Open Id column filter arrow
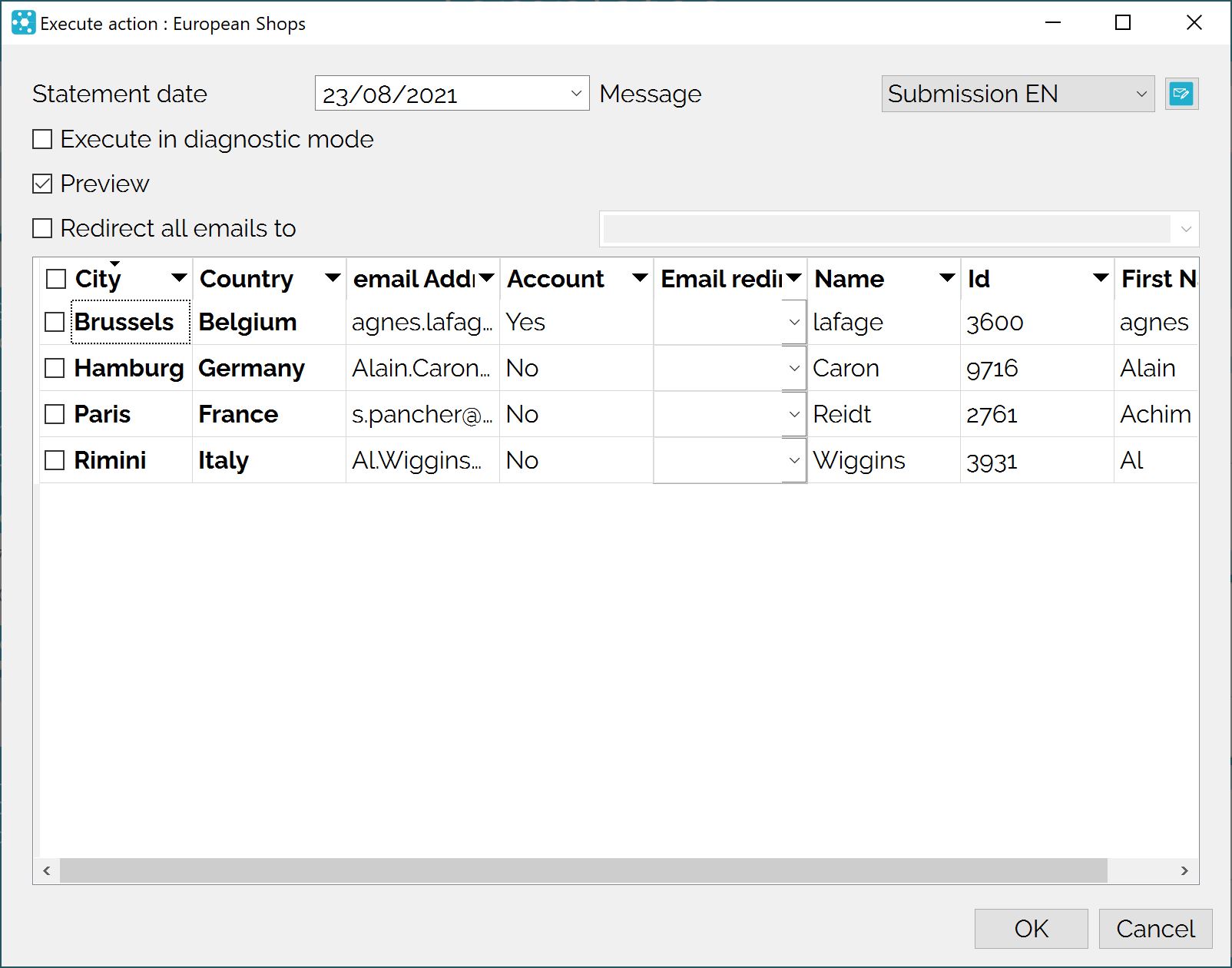Viewport: 1232px width, 968px height. [1101, 278]
